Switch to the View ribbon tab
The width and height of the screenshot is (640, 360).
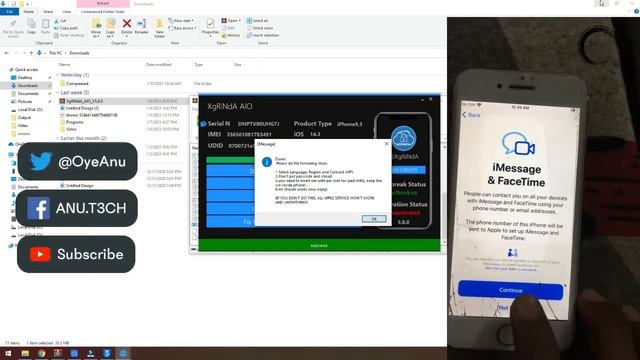point(67,12)
